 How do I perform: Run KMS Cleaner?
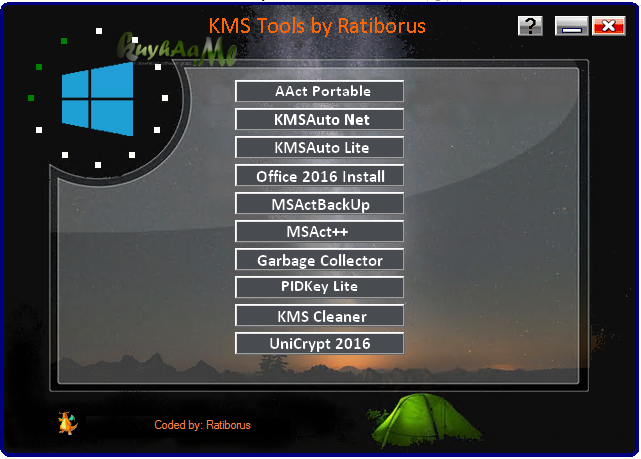pos(319,316)
